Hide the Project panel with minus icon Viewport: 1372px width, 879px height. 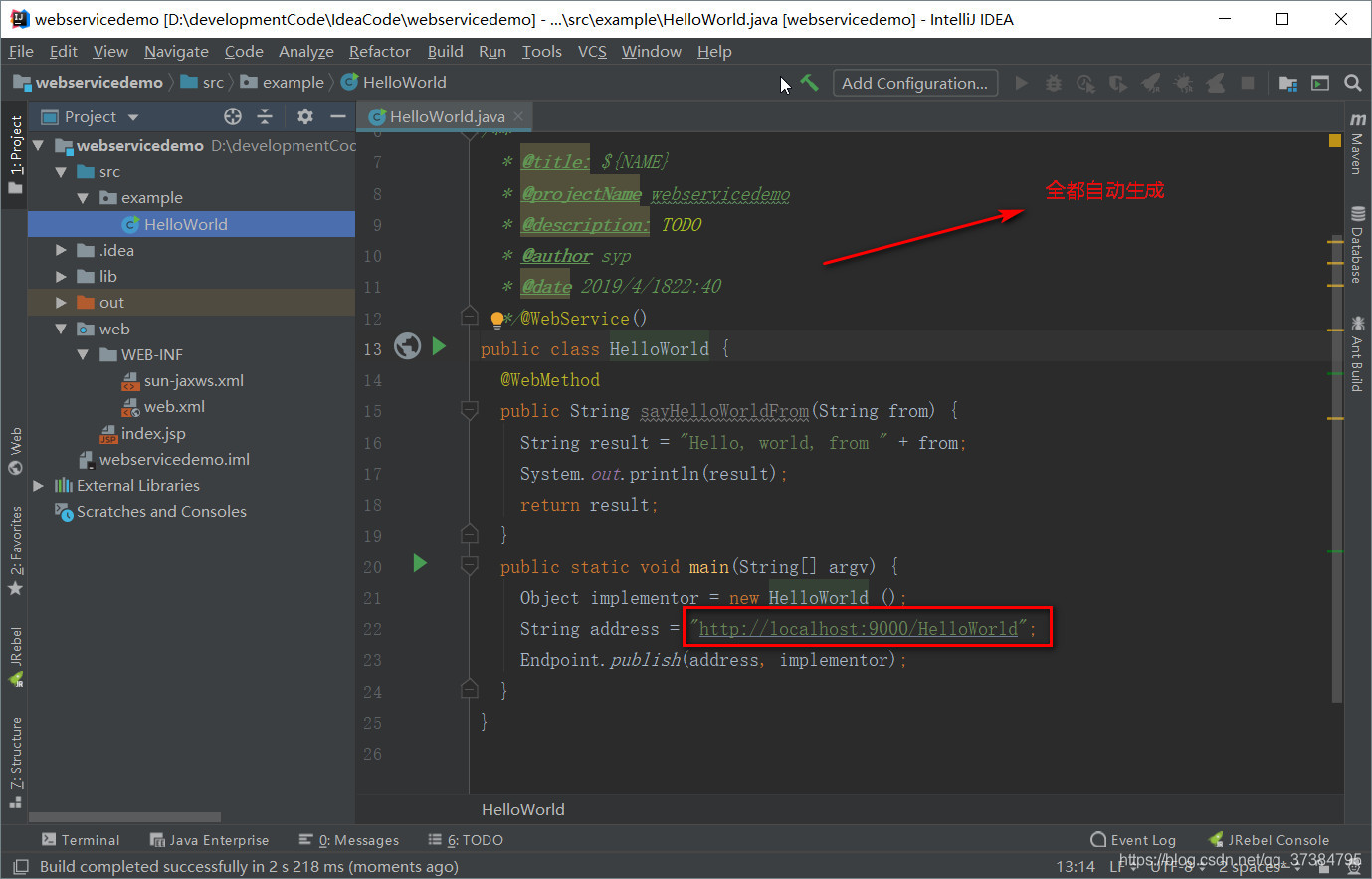pyautogui.click(x=338, y=116)
